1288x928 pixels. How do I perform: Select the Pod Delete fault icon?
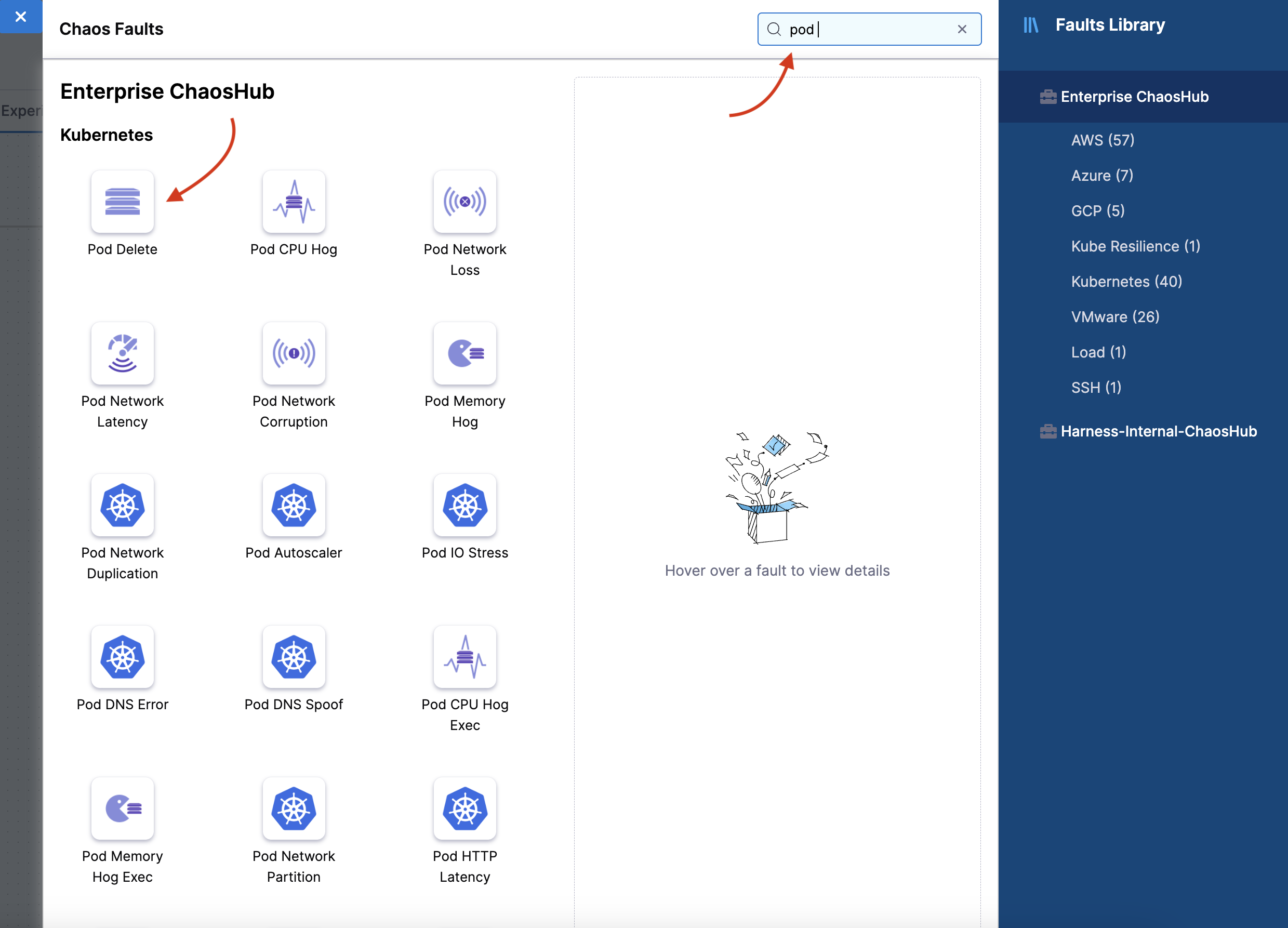point(122,202)
